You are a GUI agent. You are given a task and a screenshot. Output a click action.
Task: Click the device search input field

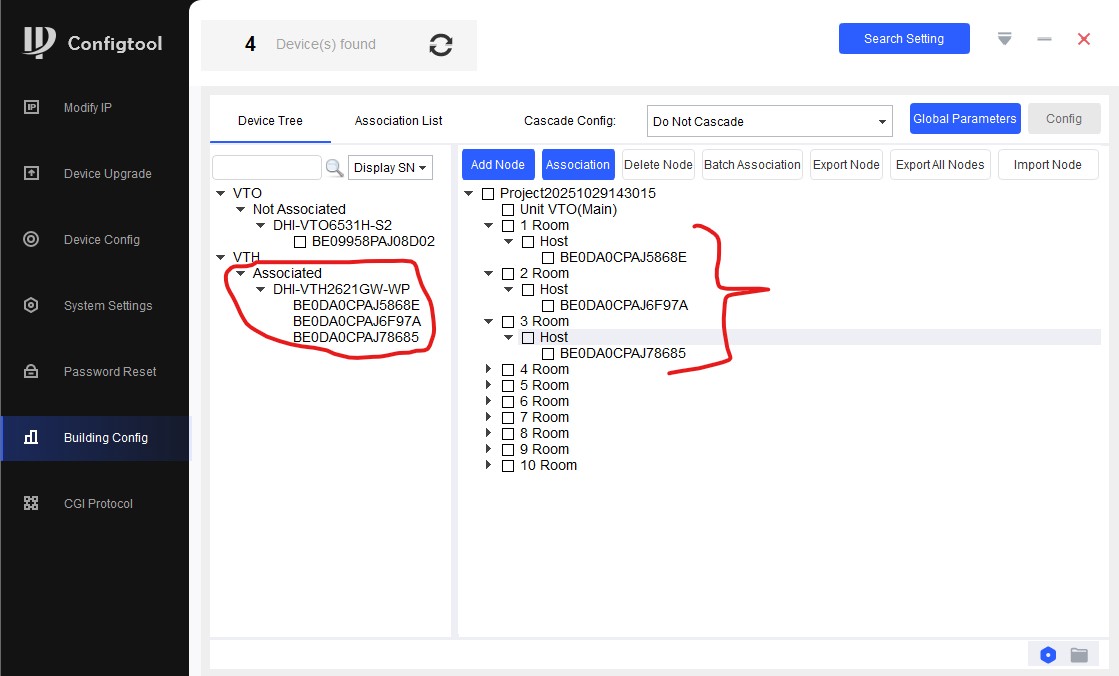[x=266, y=168]
